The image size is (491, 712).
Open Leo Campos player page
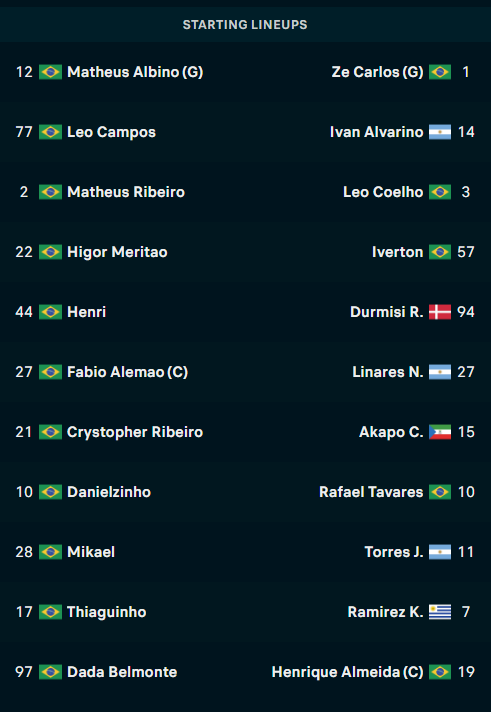(x=111, y=132)
